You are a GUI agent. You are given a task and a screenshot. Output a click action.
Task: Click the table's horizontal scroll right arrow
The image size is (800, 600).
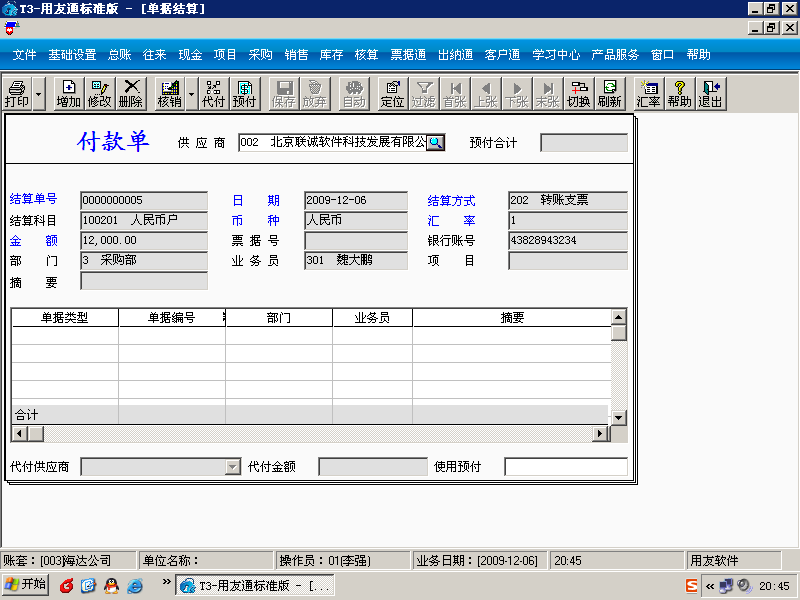(x=600, y=433)
